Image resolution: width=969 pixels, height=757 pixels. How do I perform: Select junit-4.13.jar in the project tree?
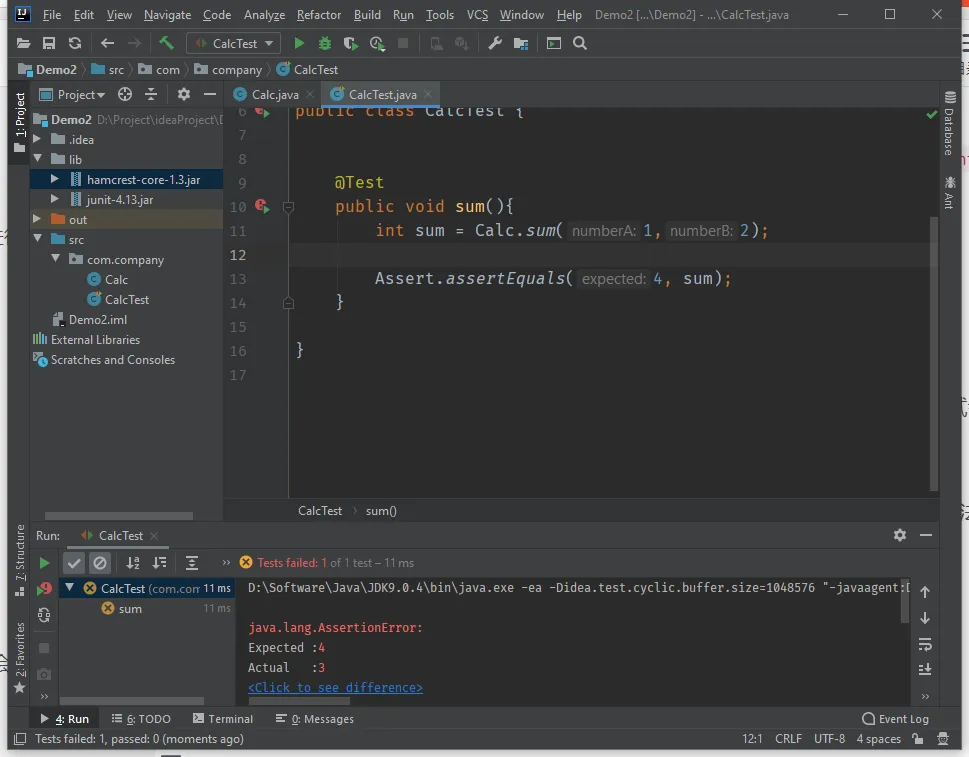pos(119,199)
